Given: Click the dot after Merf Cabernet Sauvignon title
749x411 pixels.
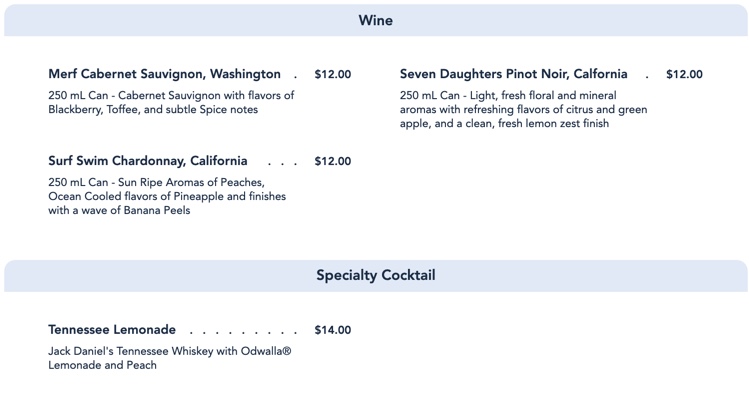Looking at the screenshot, I should click(x=295, y=76).
